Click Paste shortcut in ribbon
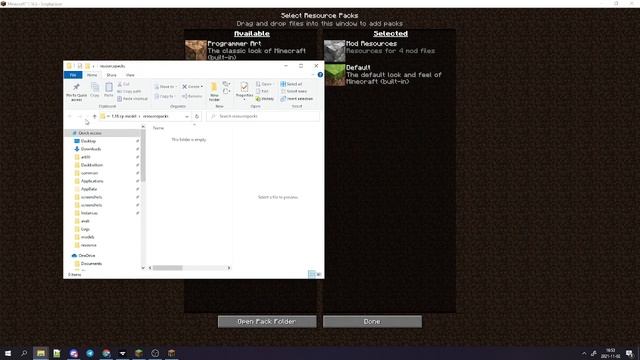The width and height of the screenshot is (640, 360). pyautogui.click(x=132, y=99)
